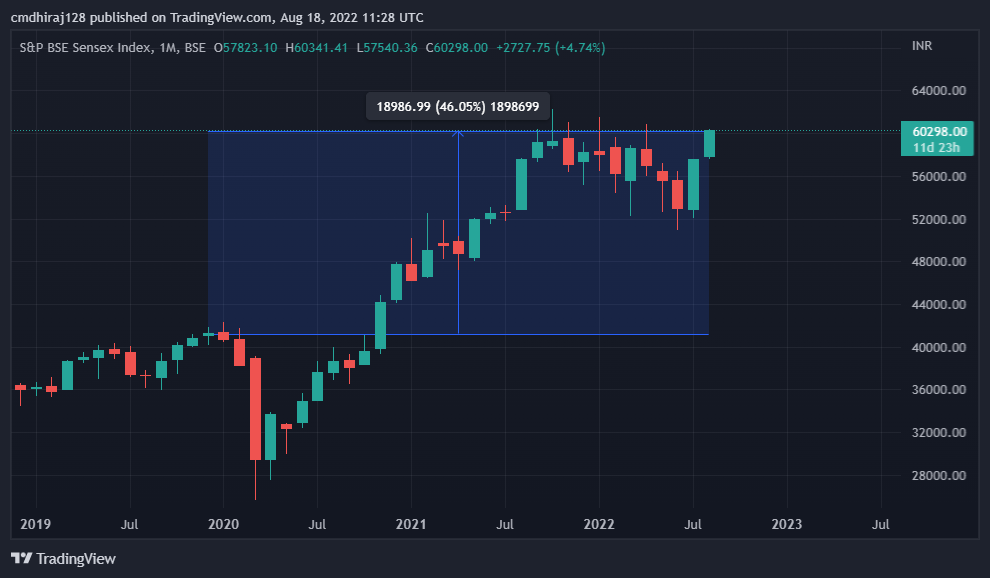Click the change value +2727.75 (+4.74%)
Viewport: 990px width, 578px height.
click(551, 47)
